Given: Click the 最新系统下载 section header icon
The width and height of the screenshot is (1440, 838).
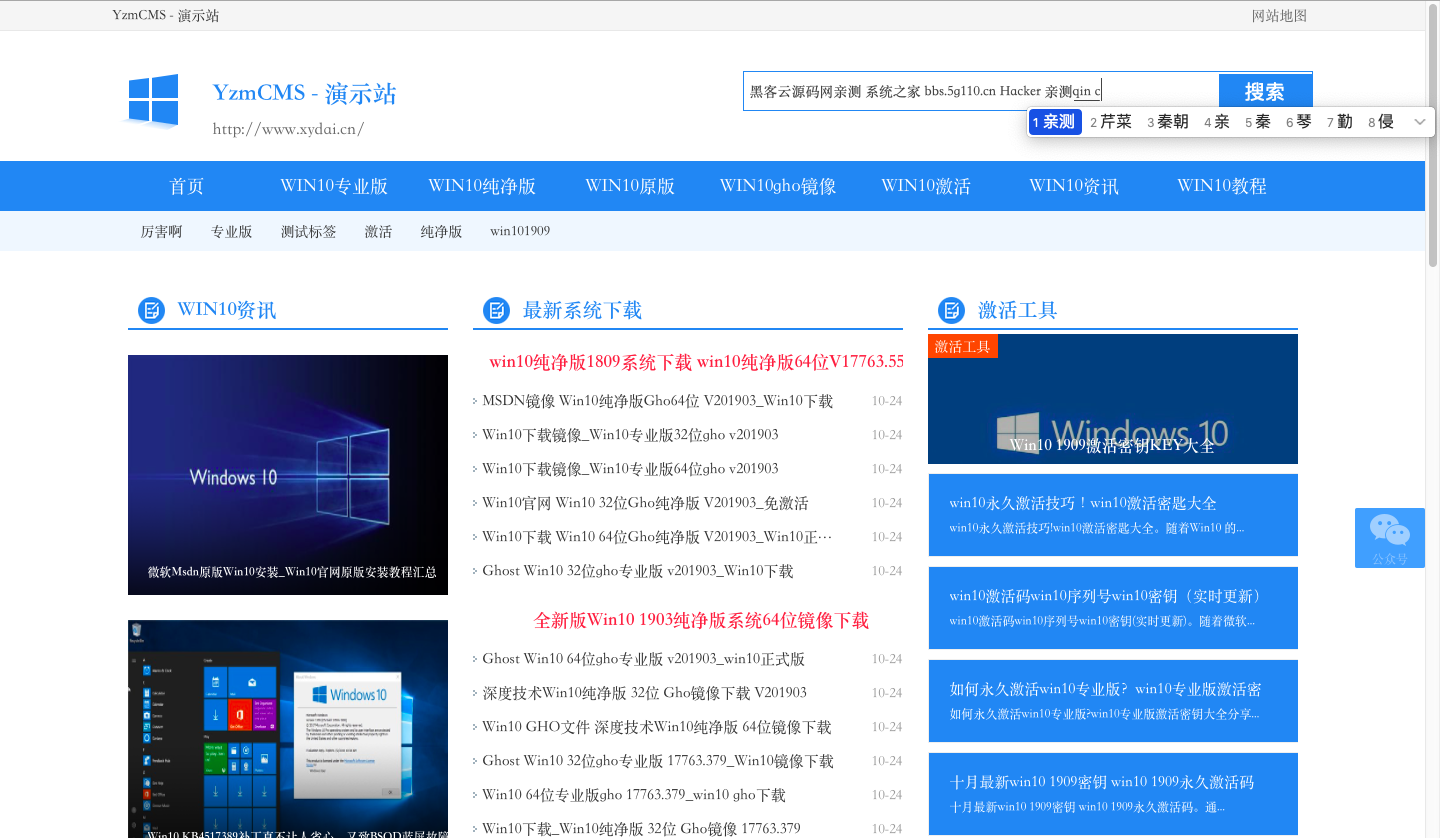Looking at the screenshot, I should pyautogui.click(x=496, y=310).
